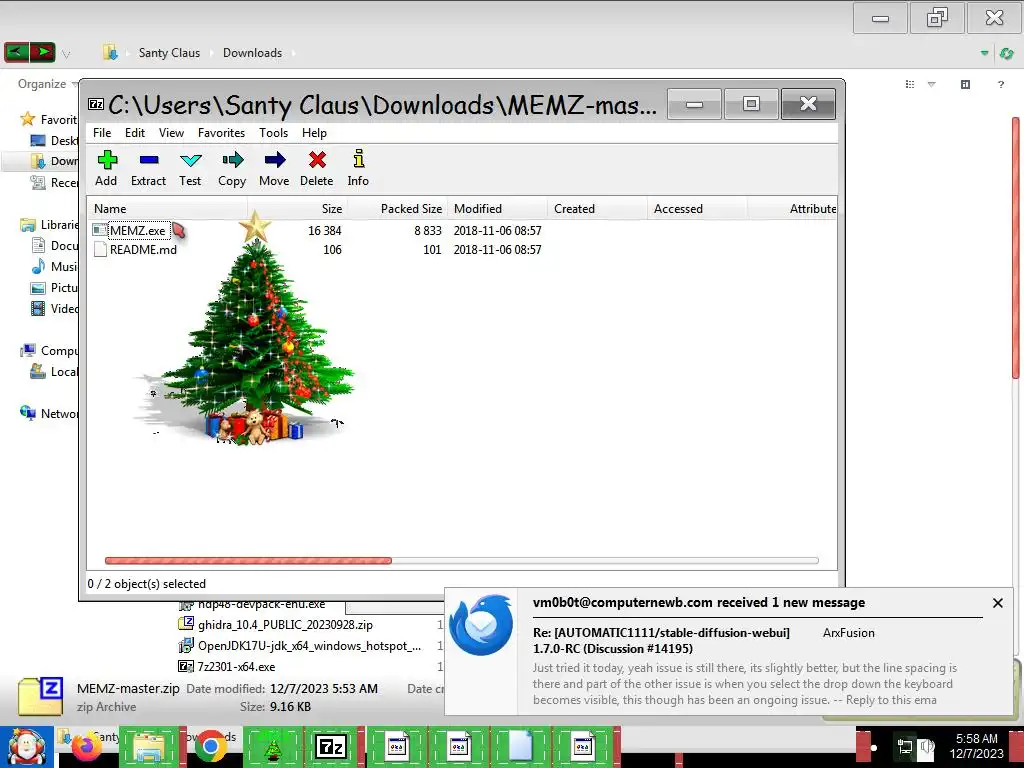Open the stable-diffusion-webui message notification subject
This screenshot has width=1024, height=768.
point(661,641)
